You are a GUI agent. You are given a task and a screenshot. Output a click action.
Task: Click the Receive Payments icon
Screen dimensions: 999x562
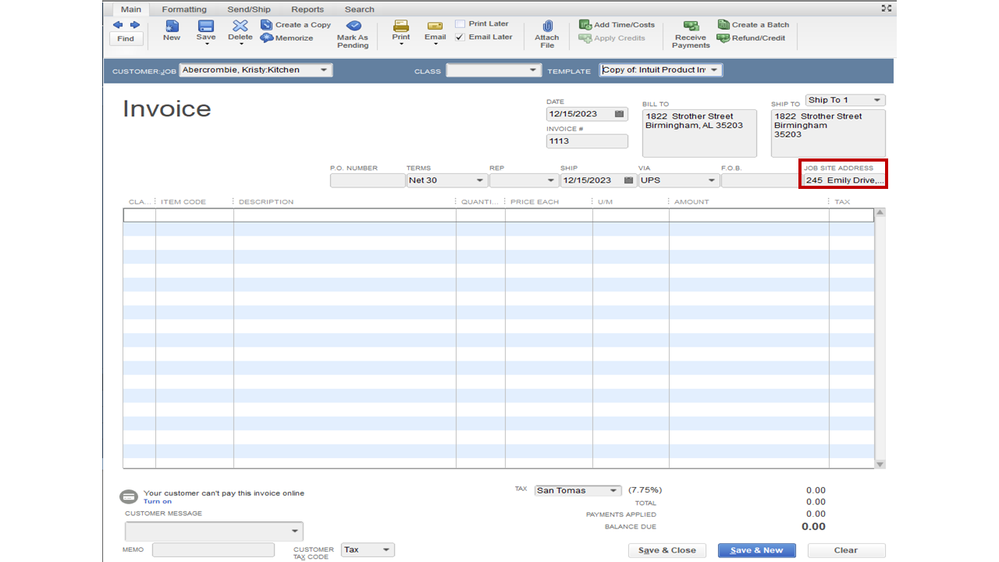coord(690,27)
